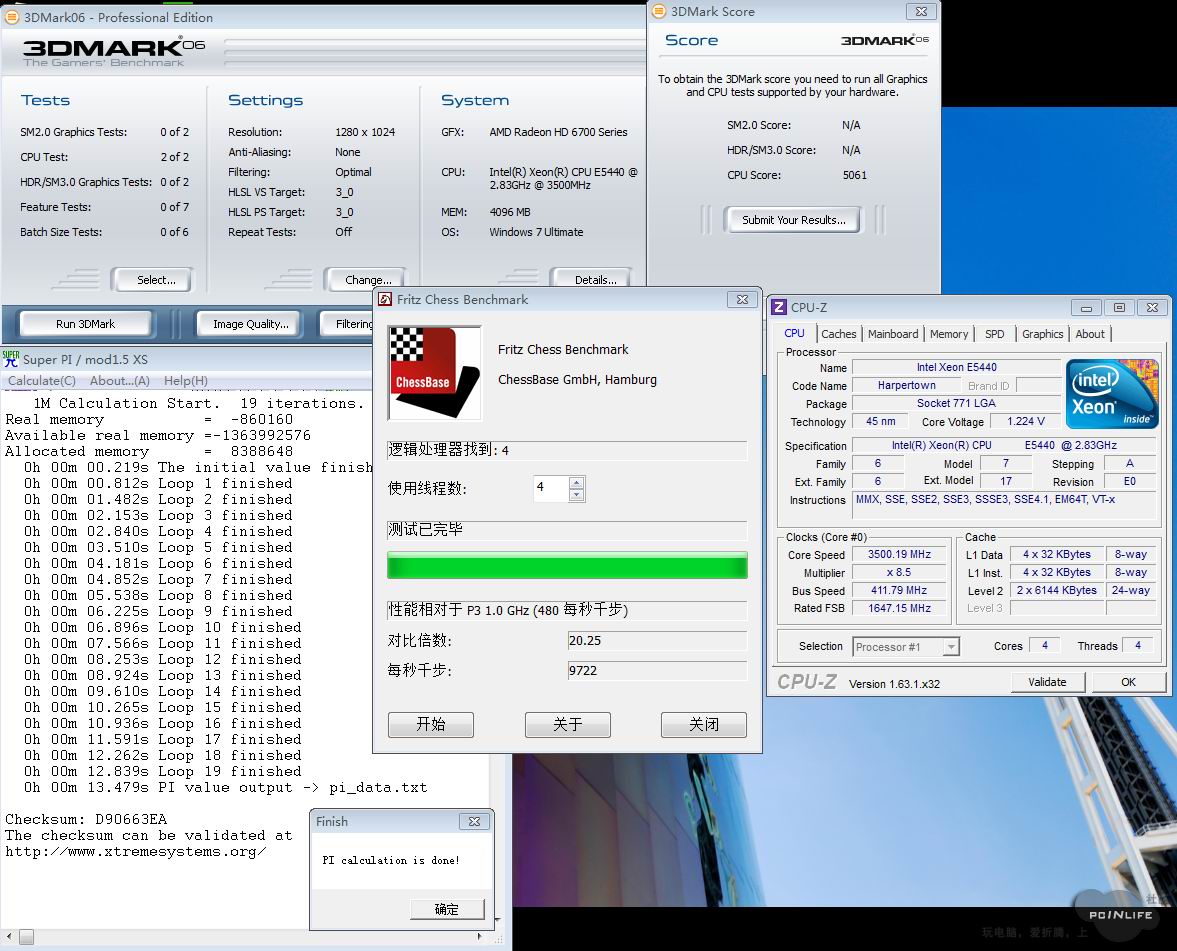Click the Super PI scrollbar left arrow
The width and height of the screenshot is (1177, 951).
[x=9, y=937]
